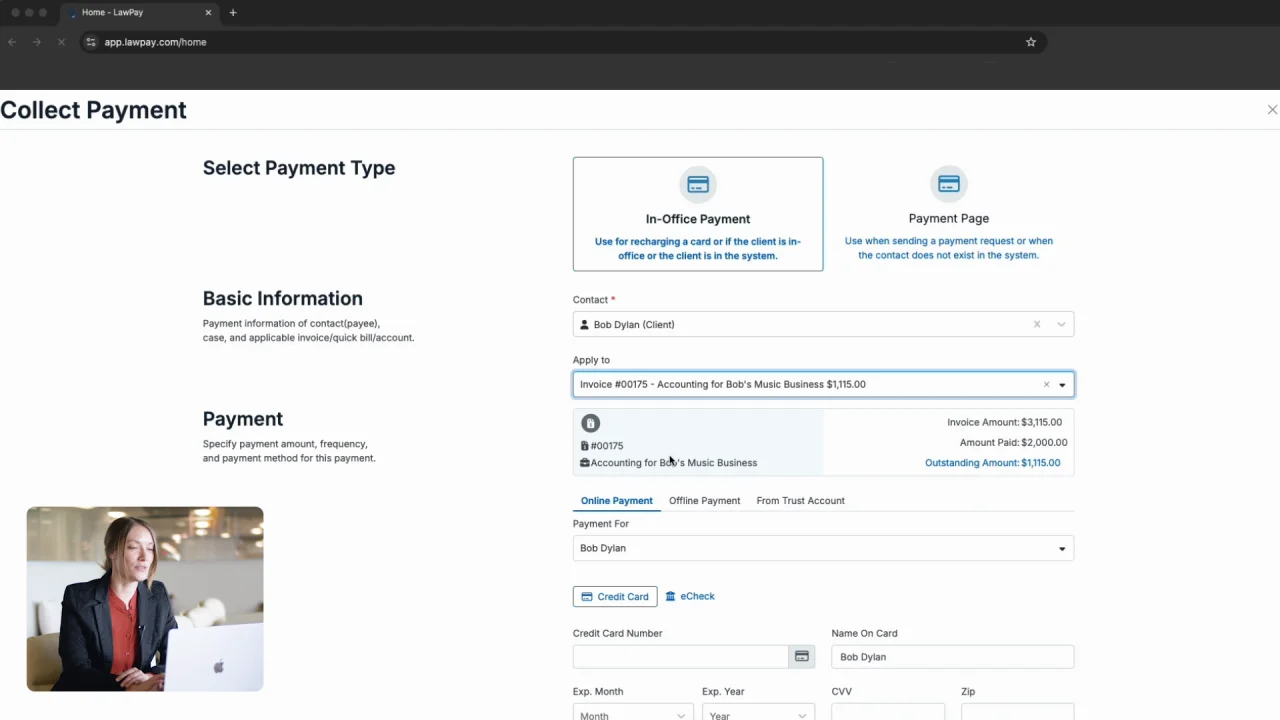Click the browser forward arrow

(x=37, y=42)
